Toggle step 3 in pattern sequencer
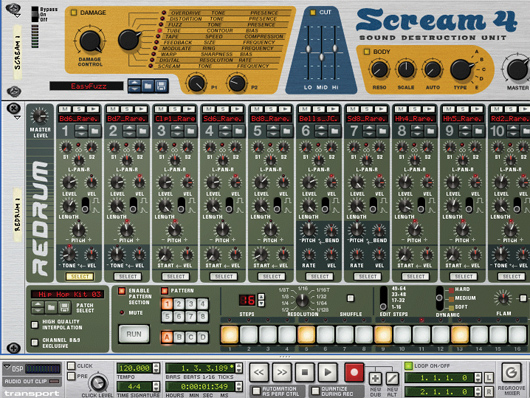The image size is (530, 398). click(x=268, y=335)
